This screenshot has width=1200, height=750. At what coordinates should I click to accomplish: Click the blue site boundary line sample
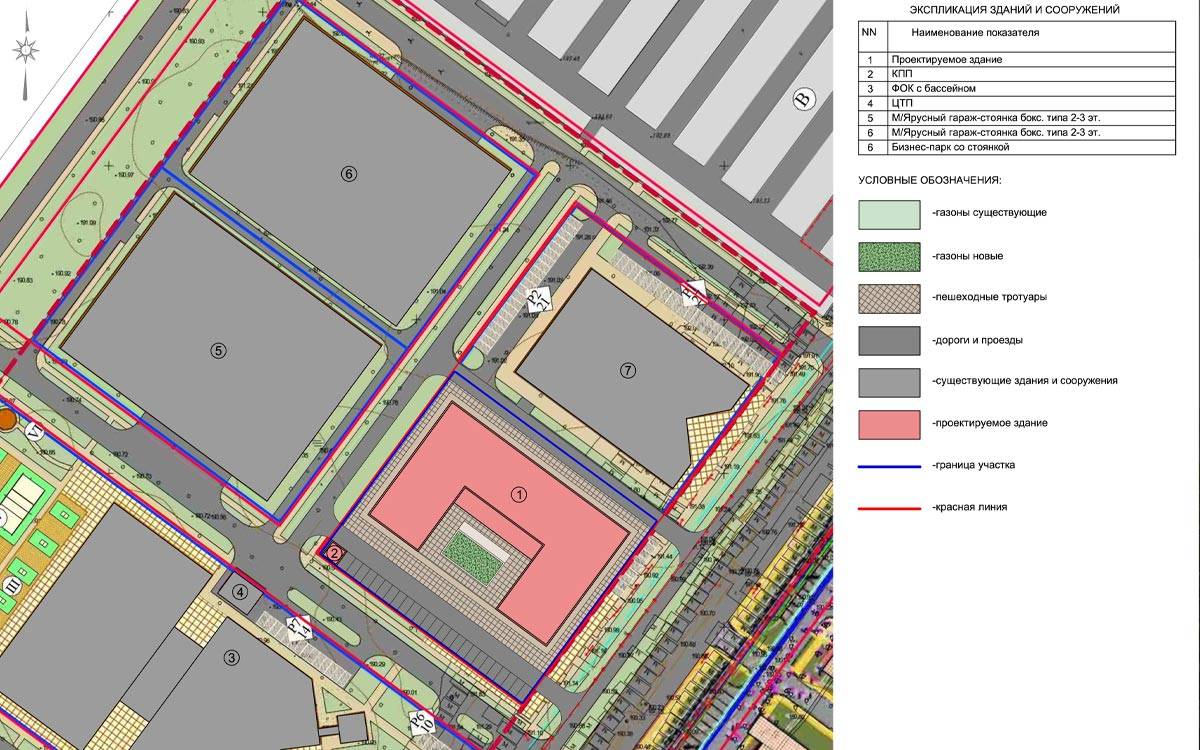pyautogui.click(x=889, y=467)
